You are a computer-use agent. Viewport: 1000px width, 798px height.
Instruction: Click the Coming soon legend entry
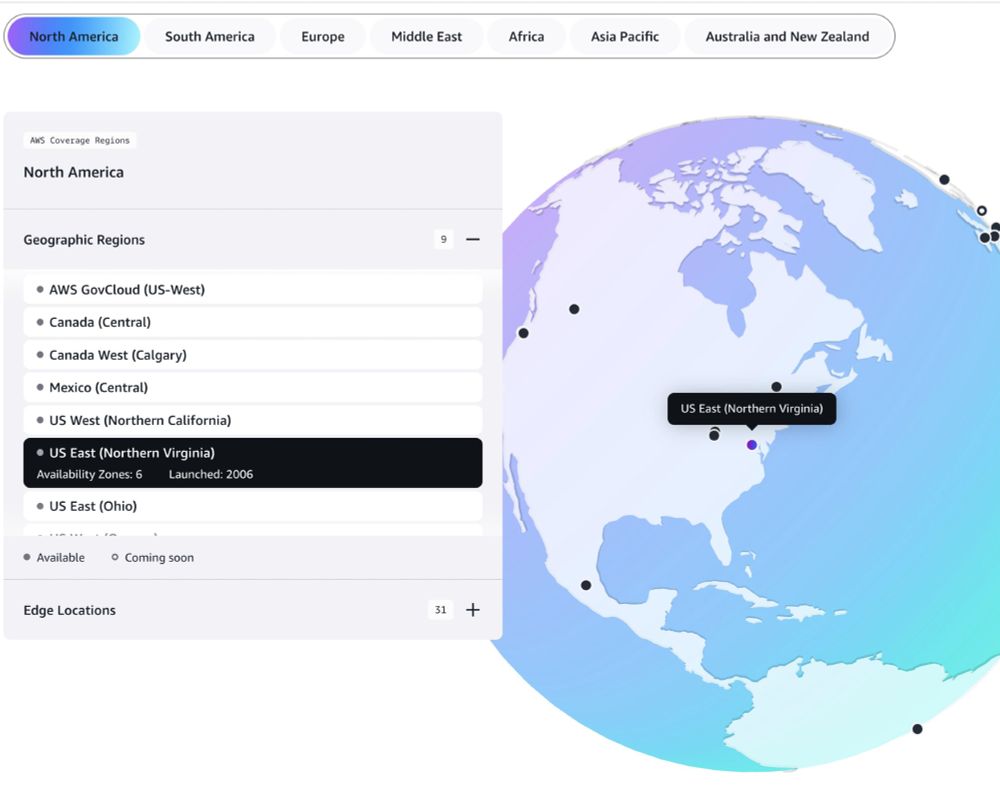(x=153, y=558)
